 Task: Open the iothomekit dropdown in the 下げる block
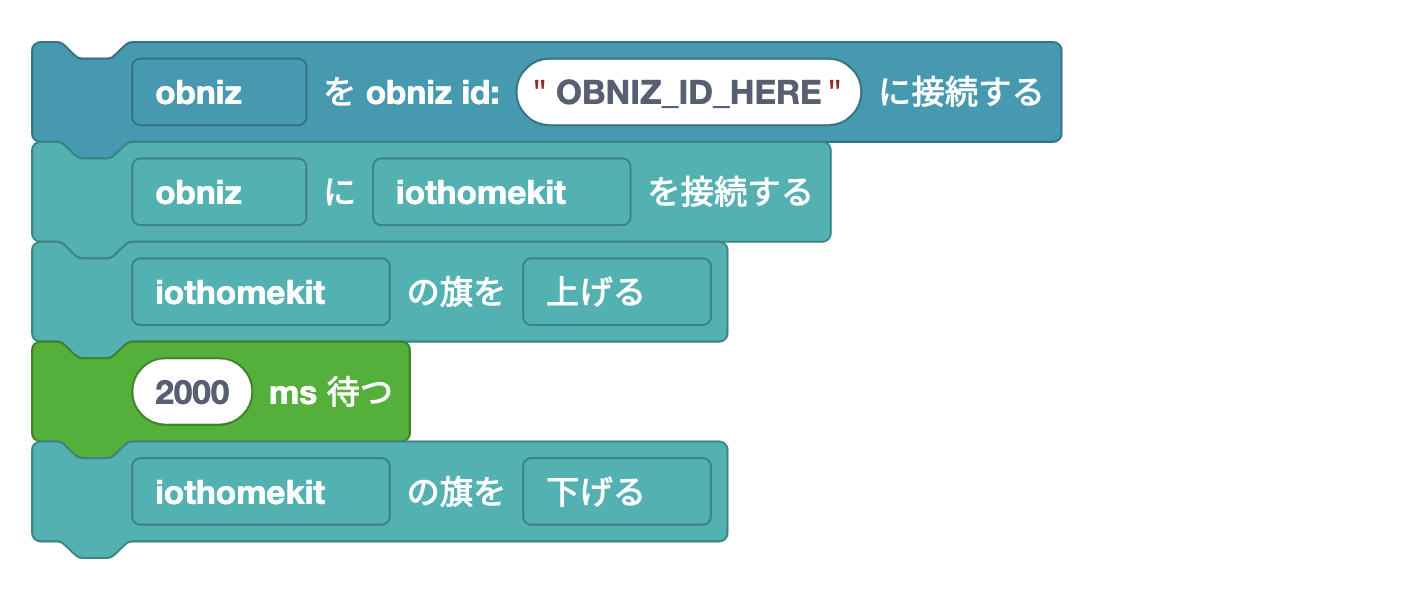click(260, 492)
